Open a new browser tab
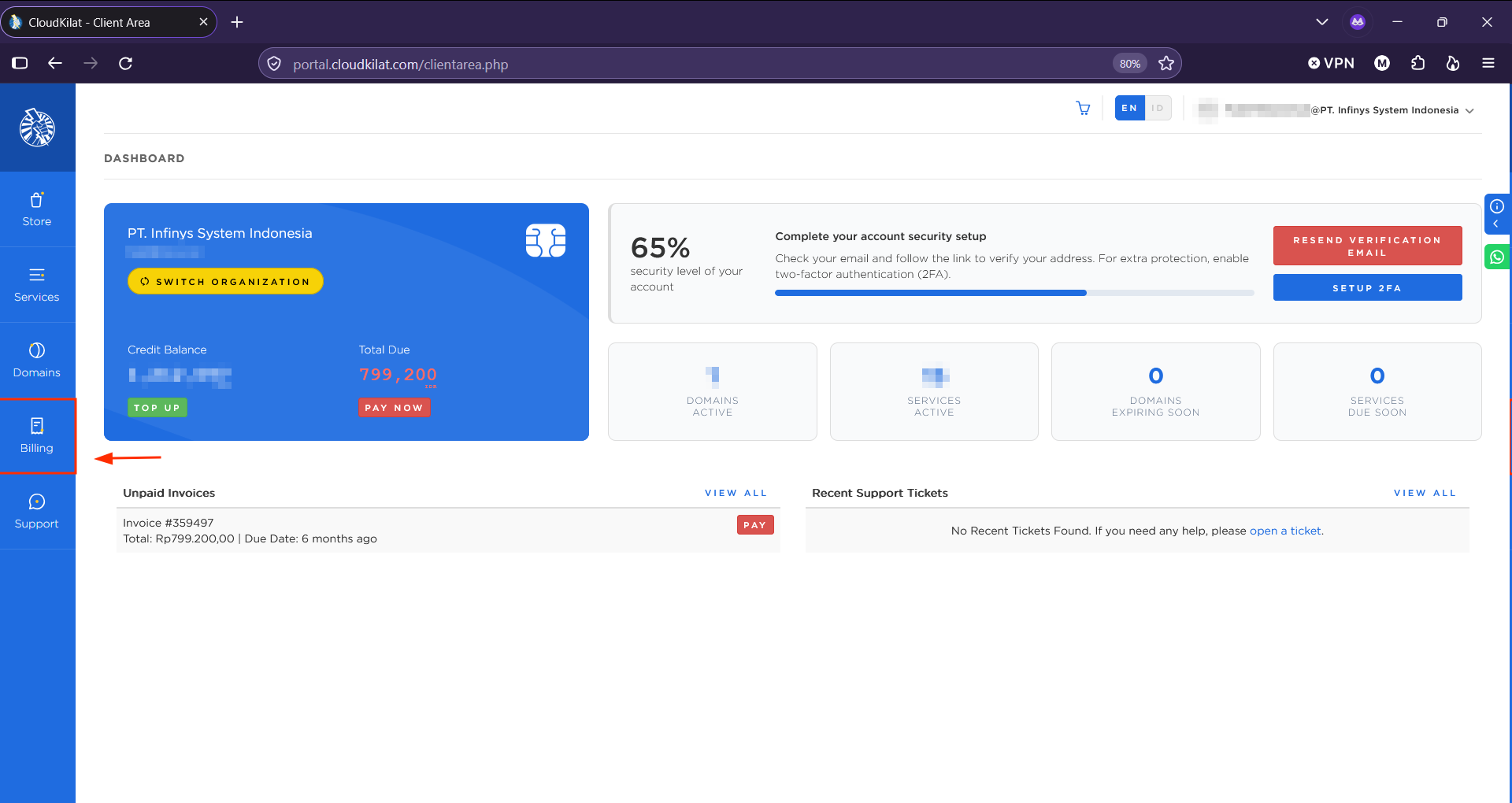Screen dimensions: 1512x803 tap(237, 22)
